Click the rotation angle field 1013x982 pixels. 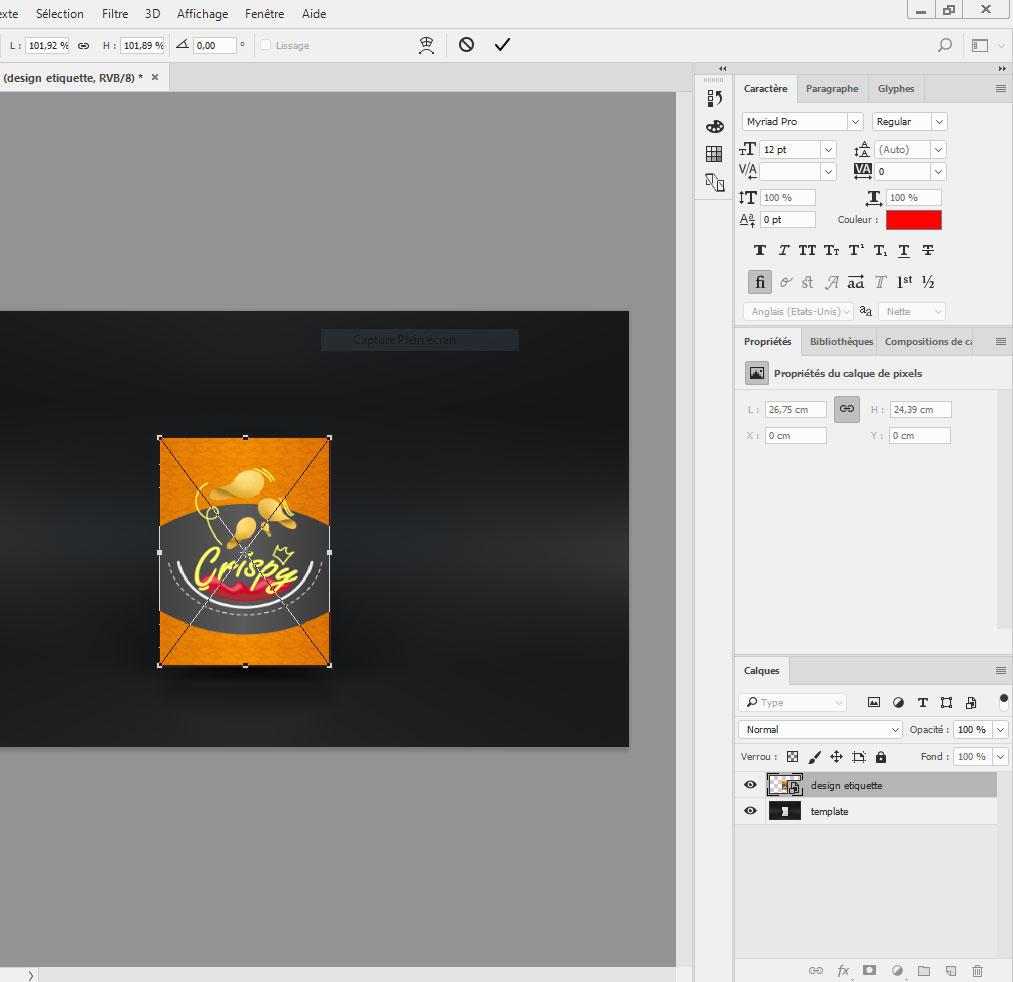click(x=214, y=46)
